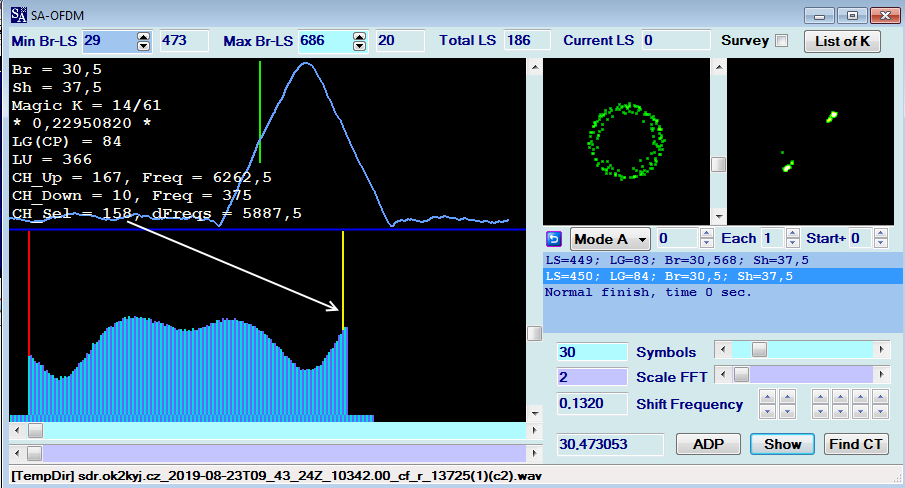
Task: Click the red marker line in spectrum
Action: click(x=29, y=294)
